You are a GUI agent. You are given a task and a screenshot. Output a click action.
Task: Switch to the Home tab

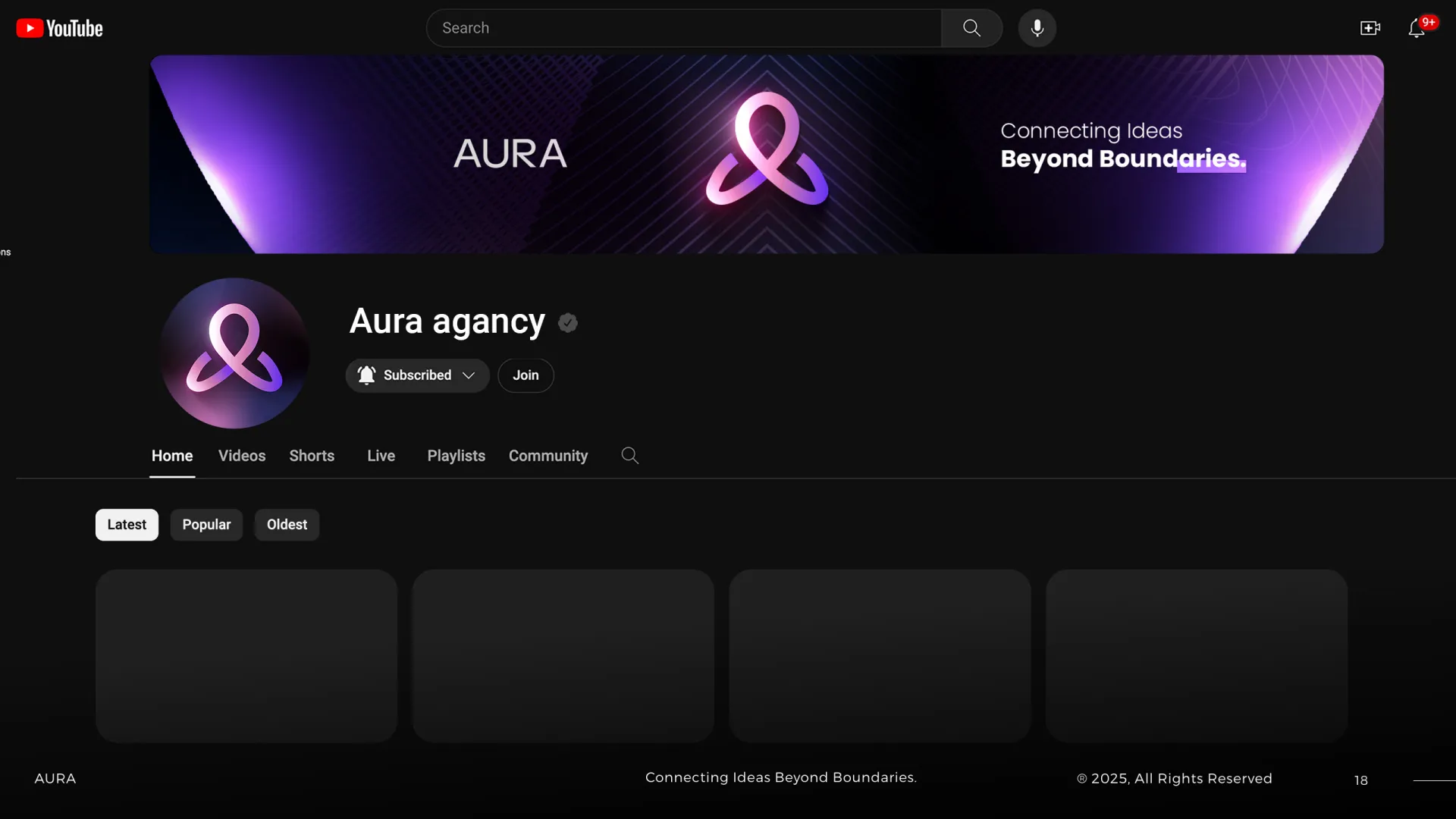pos(172,456)
